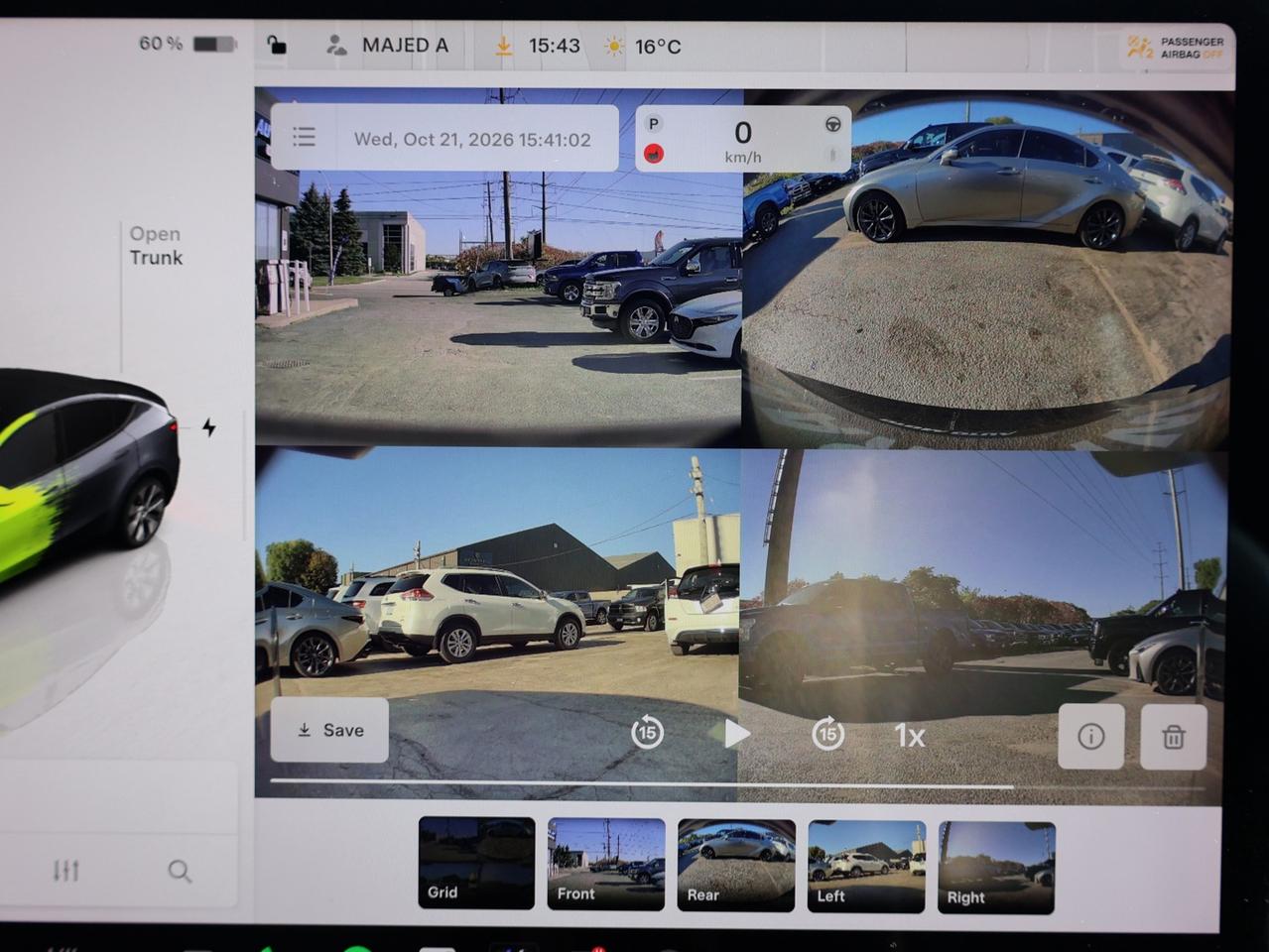Screen dimensions: 1269x952
Task: Switch to Left camera view
Action: coord(866,866)
